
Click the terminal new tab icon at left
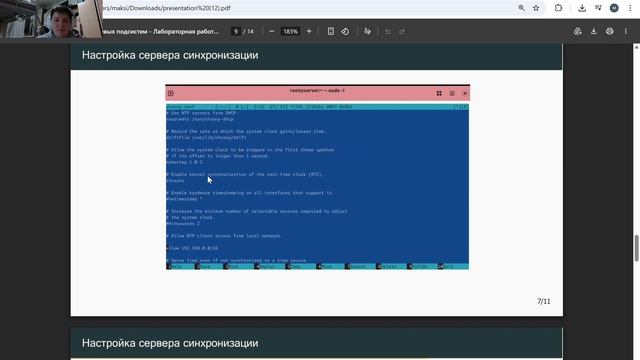coord(171,93)
